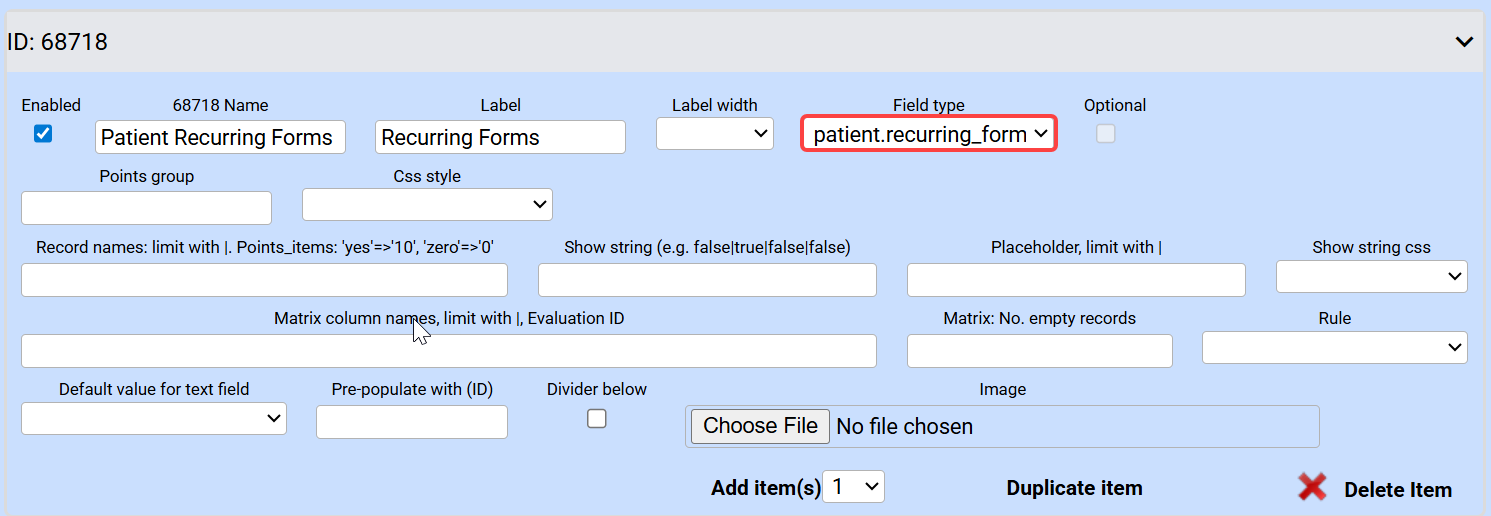Open the Label width dropdown

(714, 133)
